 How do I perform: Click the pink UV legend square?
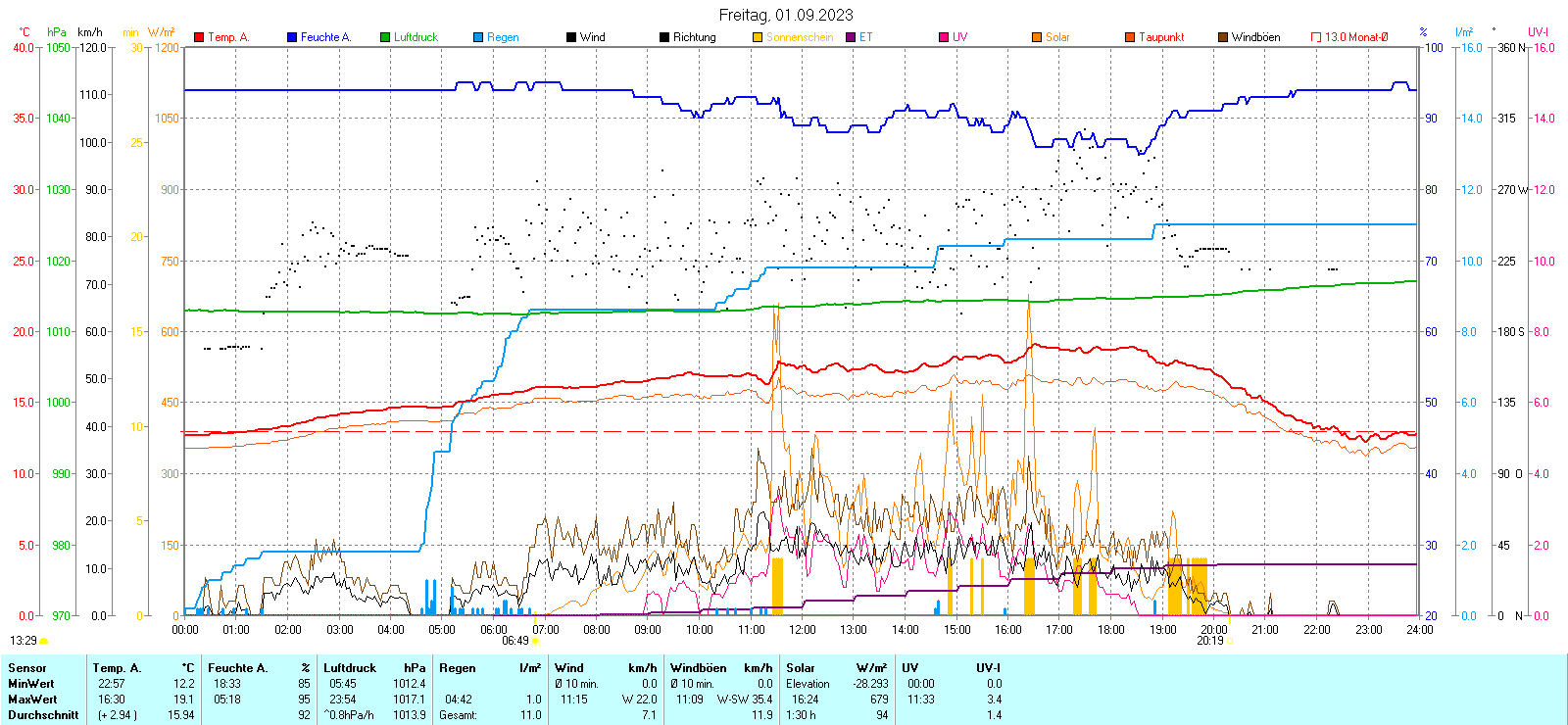944,37
